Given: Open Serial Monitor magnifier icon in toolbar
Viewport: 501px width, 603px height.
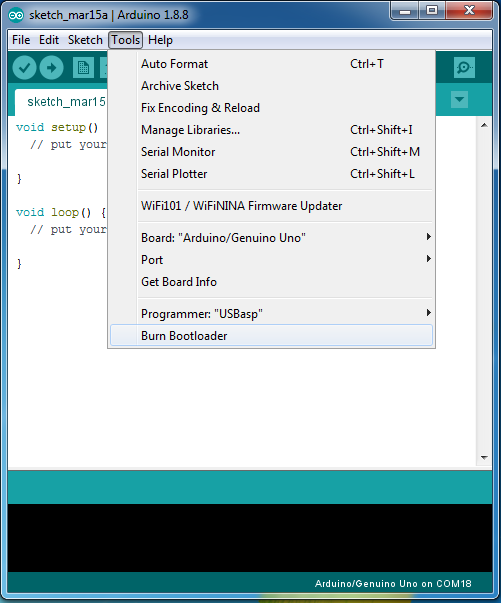Looking at the screenshot, I should pyautogui.click(x=464, y=68).
